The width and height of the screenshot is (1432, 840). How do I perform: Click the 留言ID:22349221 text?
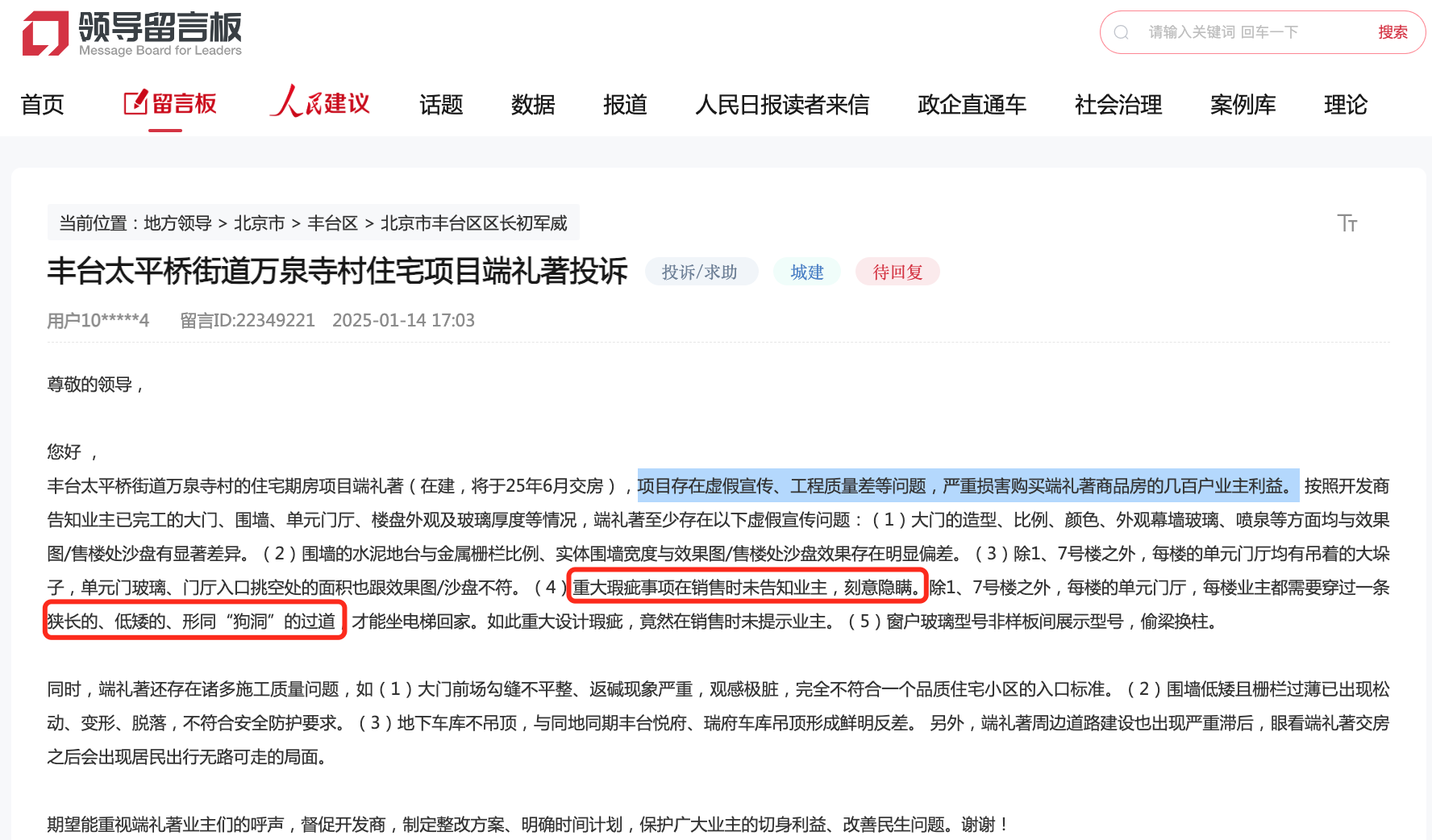coord(248,321)
